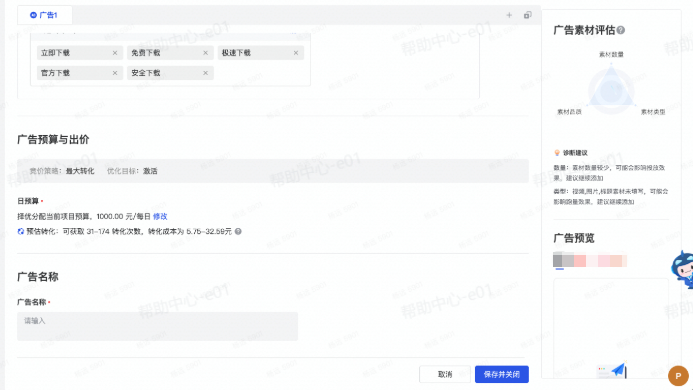Open help icon beside 广告素材评估
Viewport: 693px width, 390px height.
(621, 30)
